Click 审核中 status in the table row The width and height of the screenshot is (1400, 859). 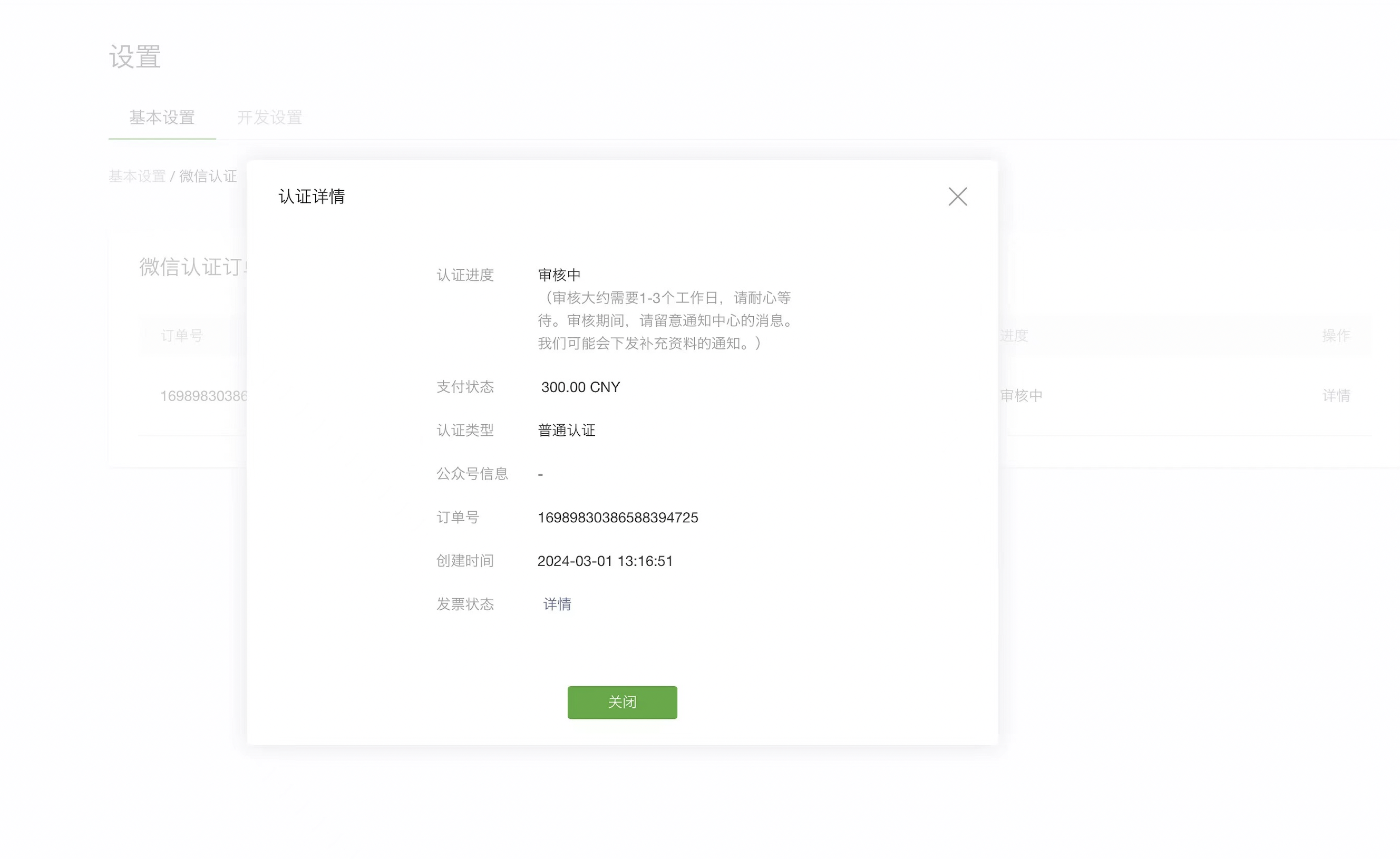(x=1022, y=395)
